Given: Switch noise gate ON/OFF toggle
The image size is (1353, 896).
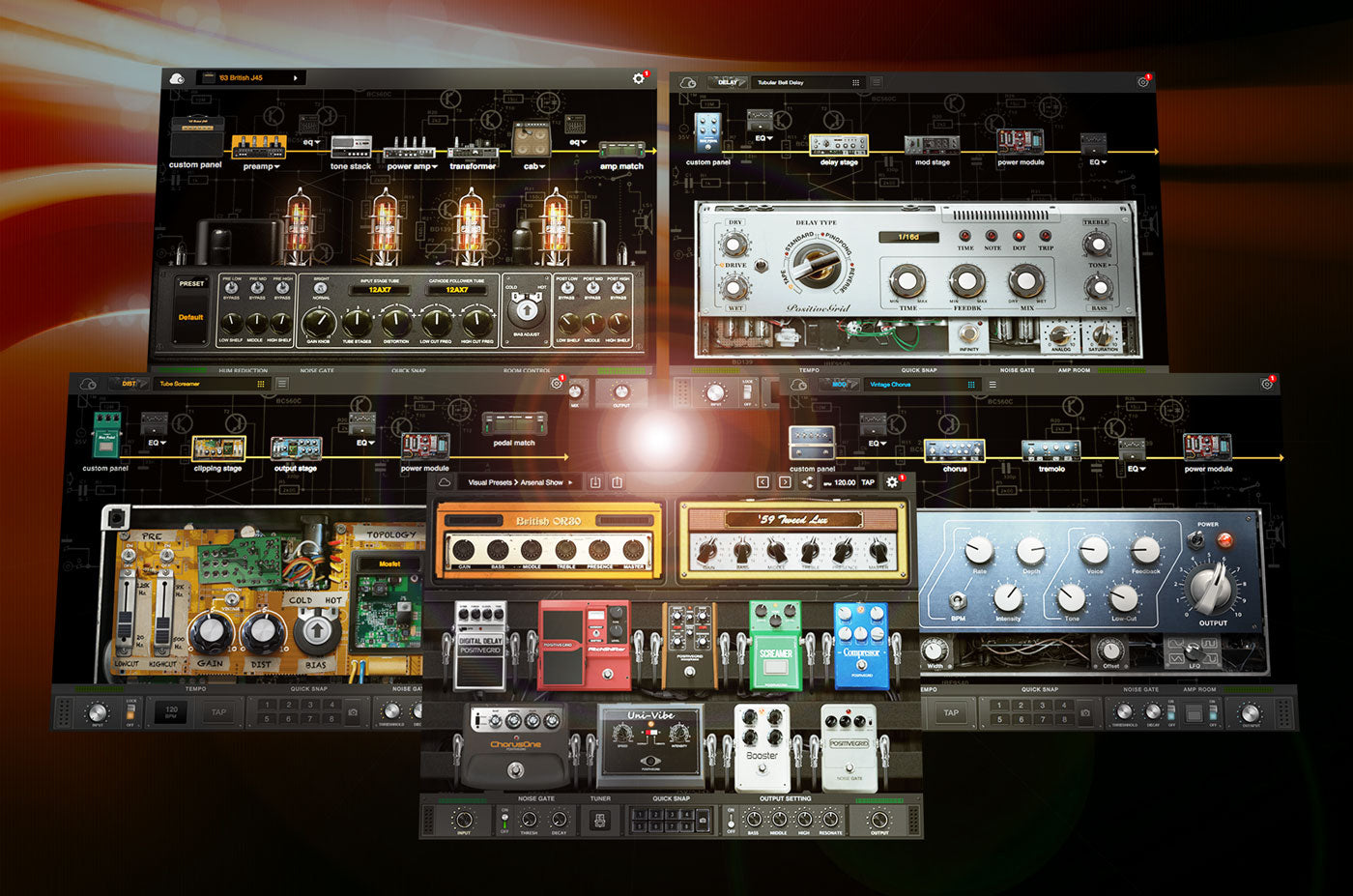Looking at the screenshot, I should tap(504, 820).
